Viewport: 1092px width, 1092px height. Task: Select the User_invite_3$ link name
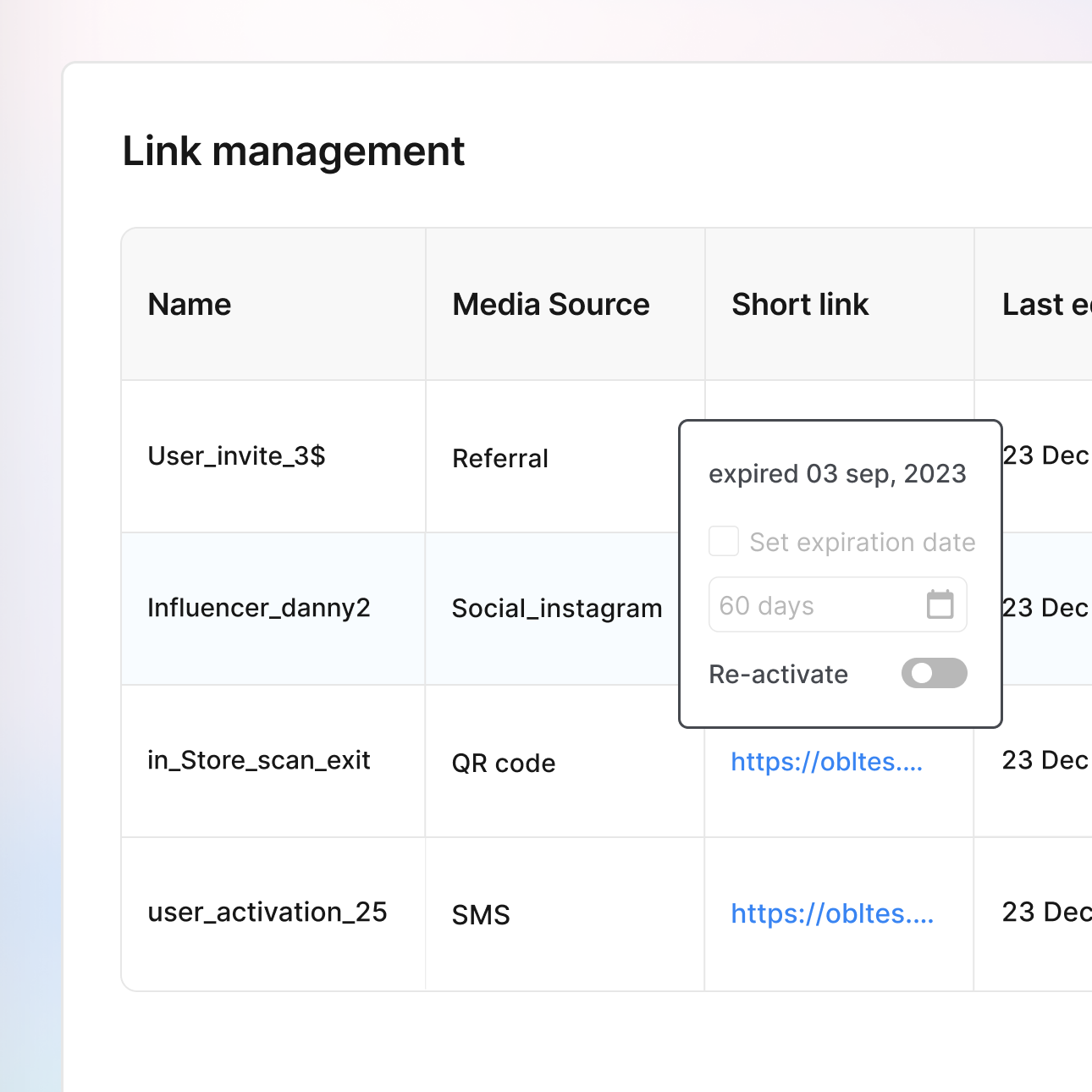coord(236,456)
